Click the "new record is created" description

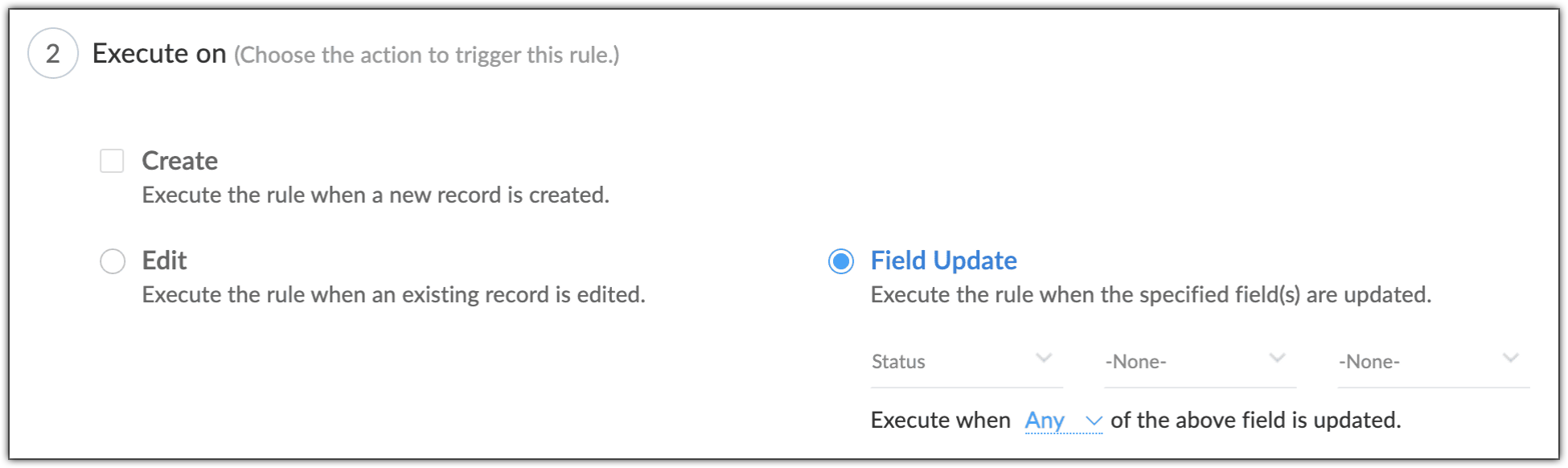tap(376, 195)
